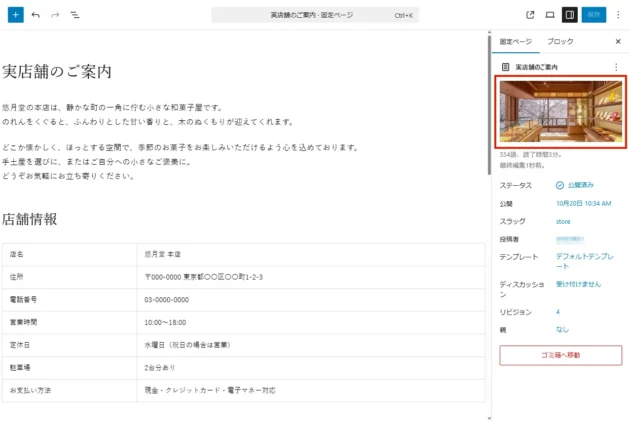
Task: Click the undo arrow icon
Action: (36, 15)
